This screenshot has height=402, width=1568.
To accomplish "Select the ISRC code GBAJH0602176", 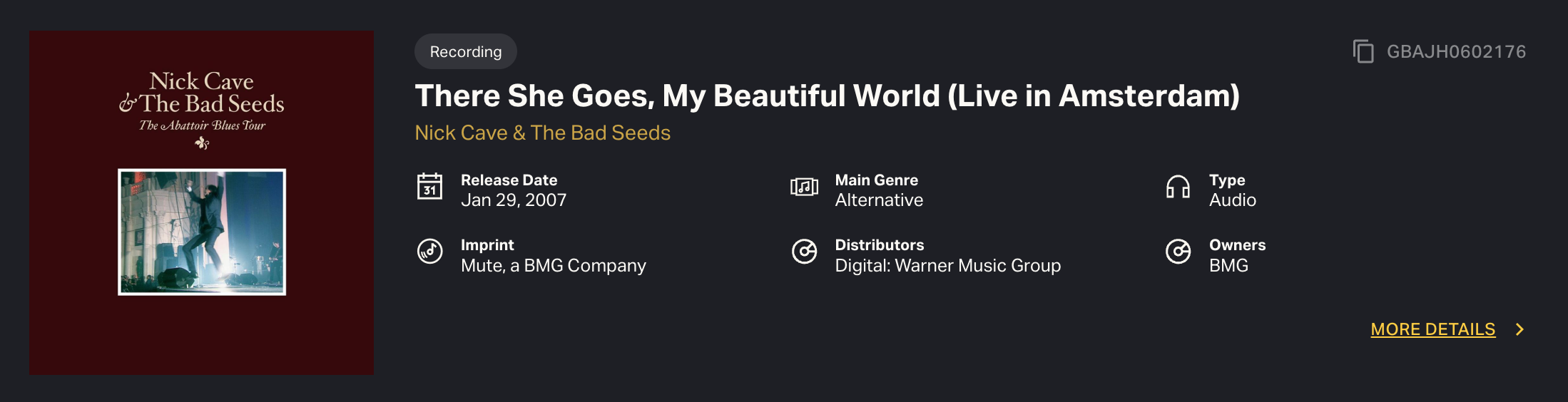I will [1456, 52].
